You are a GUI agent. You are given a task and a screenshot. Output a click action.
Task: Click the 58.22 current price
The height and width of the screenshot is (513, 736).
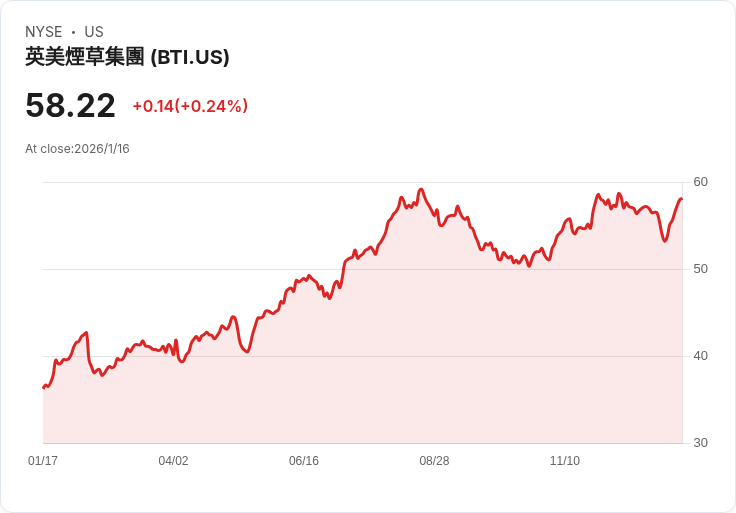[70, 105]
